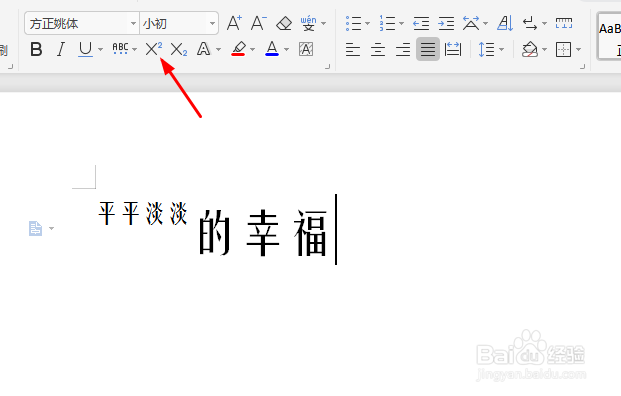
Task: Expand borders dropdown arrow
Action: click(579, 50)
